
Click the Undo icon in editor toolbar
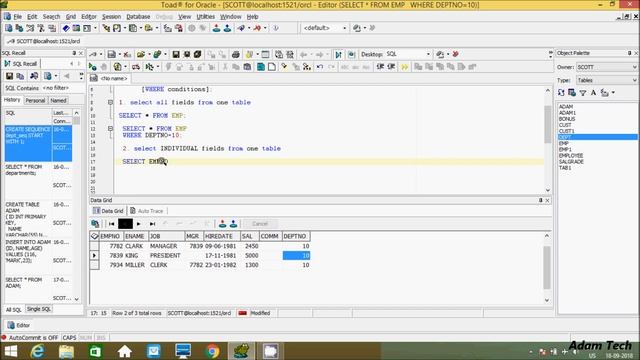(x=320, y=67)
